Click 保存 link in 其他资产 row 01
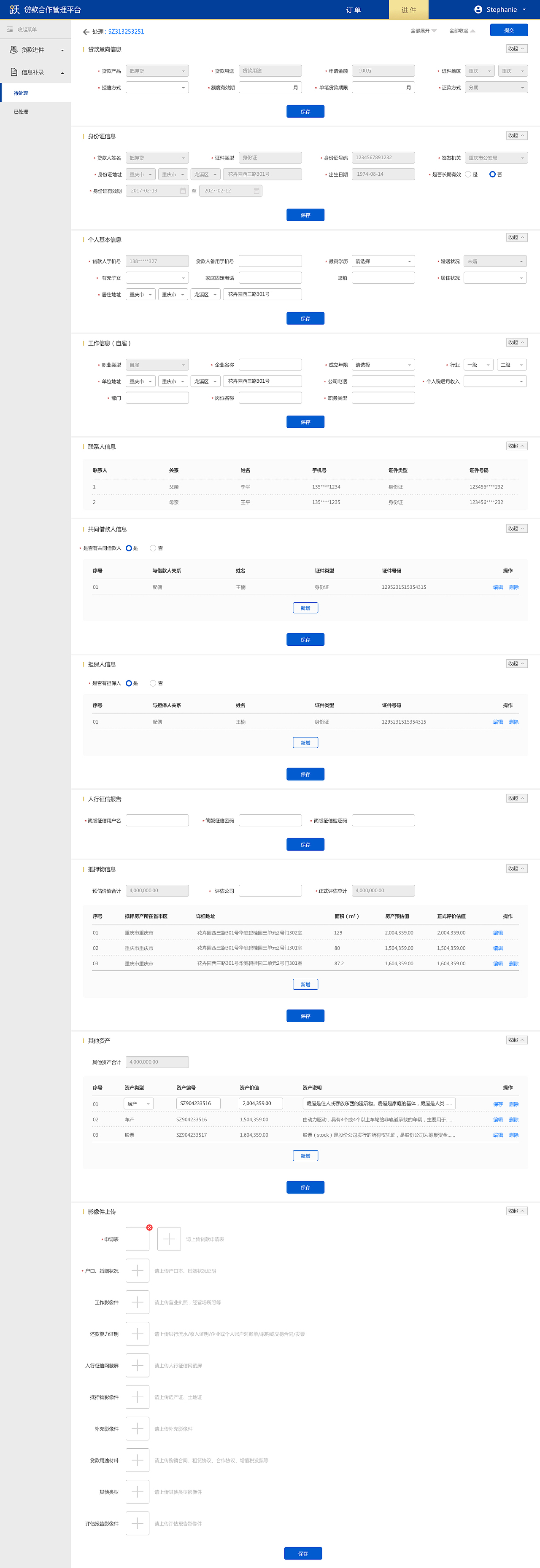 (498, 1104)
